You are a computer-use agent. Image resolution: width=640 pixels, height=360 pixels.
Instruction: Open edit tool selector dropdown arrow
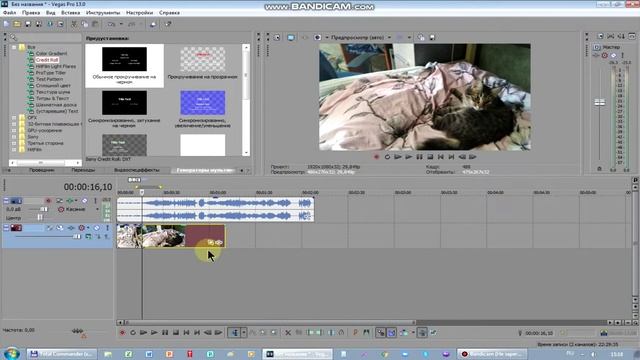coord(244,333)
